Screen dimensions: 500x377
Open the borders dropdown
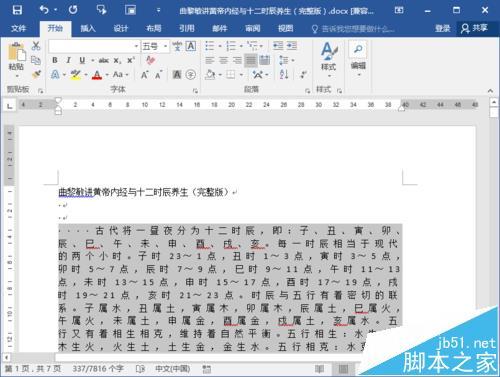coord(241,75)
